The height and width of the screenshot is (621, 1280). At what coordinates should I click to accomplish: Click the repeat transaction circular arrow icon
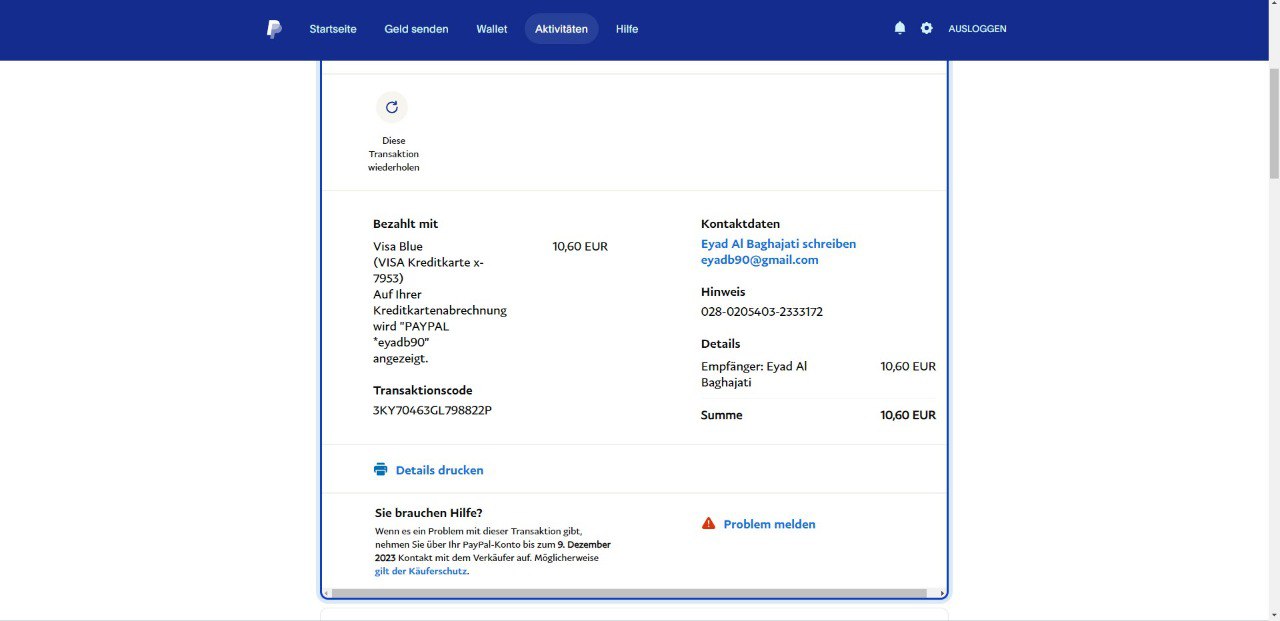click(391, 107)
